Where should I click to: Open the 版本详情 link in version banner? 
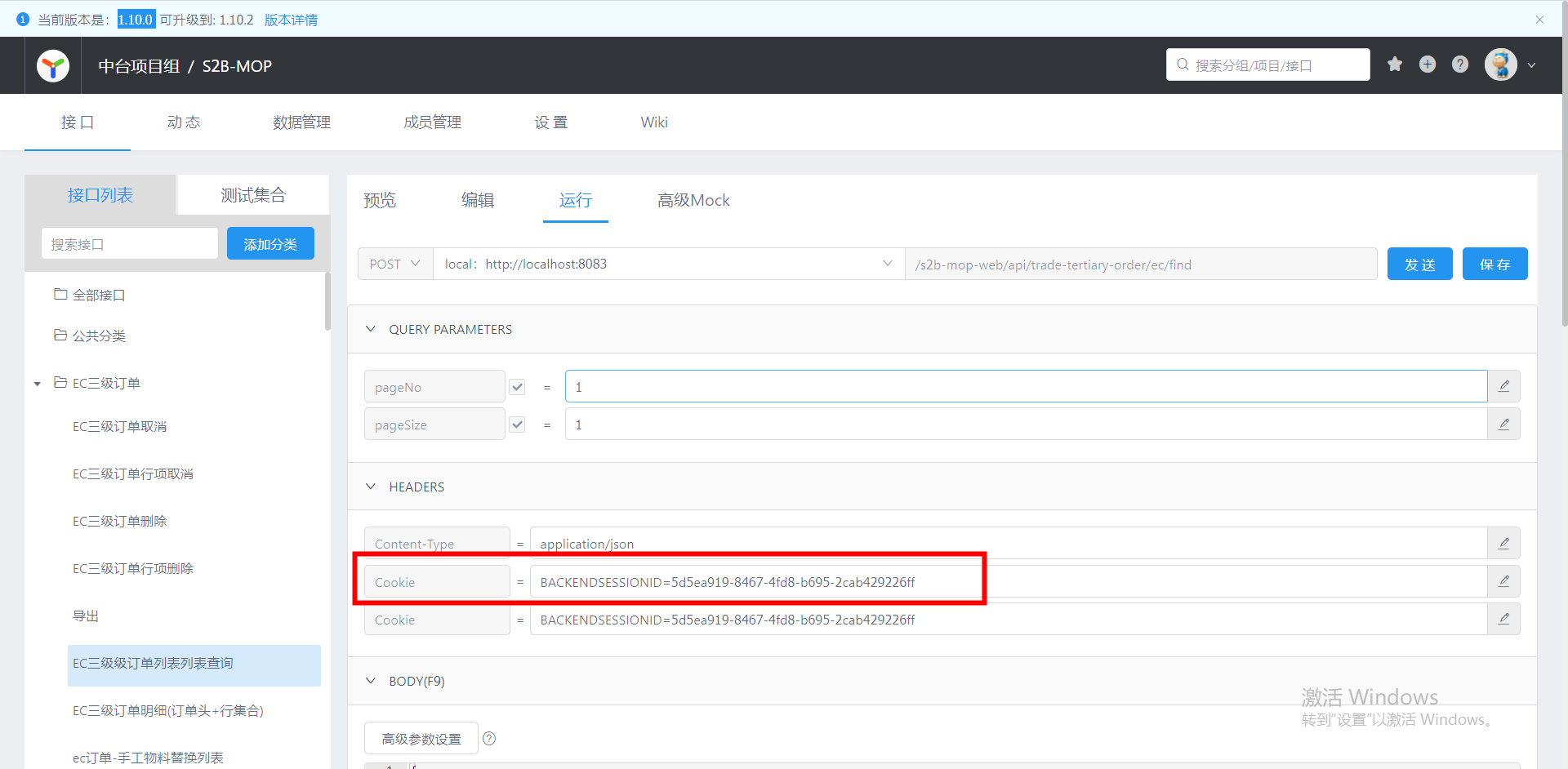click(x=291, y=19)
